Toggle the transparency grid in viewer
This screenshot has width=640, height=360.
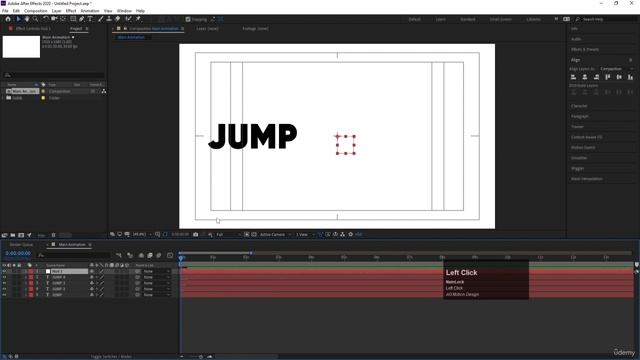click(254, 234)
